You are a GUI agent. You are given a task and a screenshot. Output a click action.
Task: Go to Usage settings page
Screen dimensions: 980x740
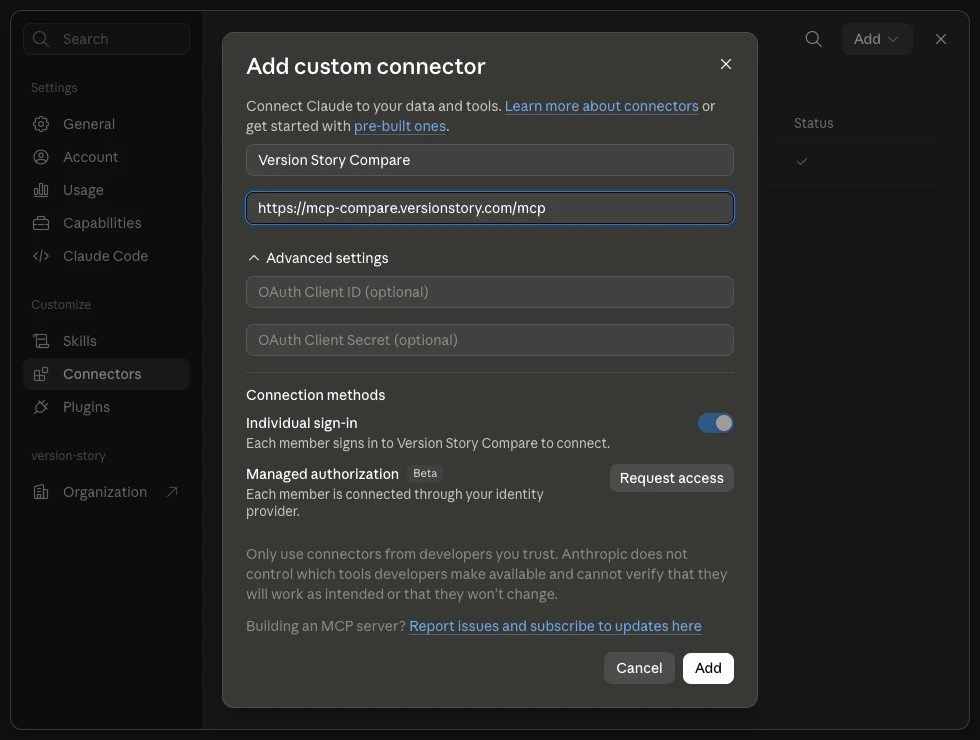[x=106, y=190]
